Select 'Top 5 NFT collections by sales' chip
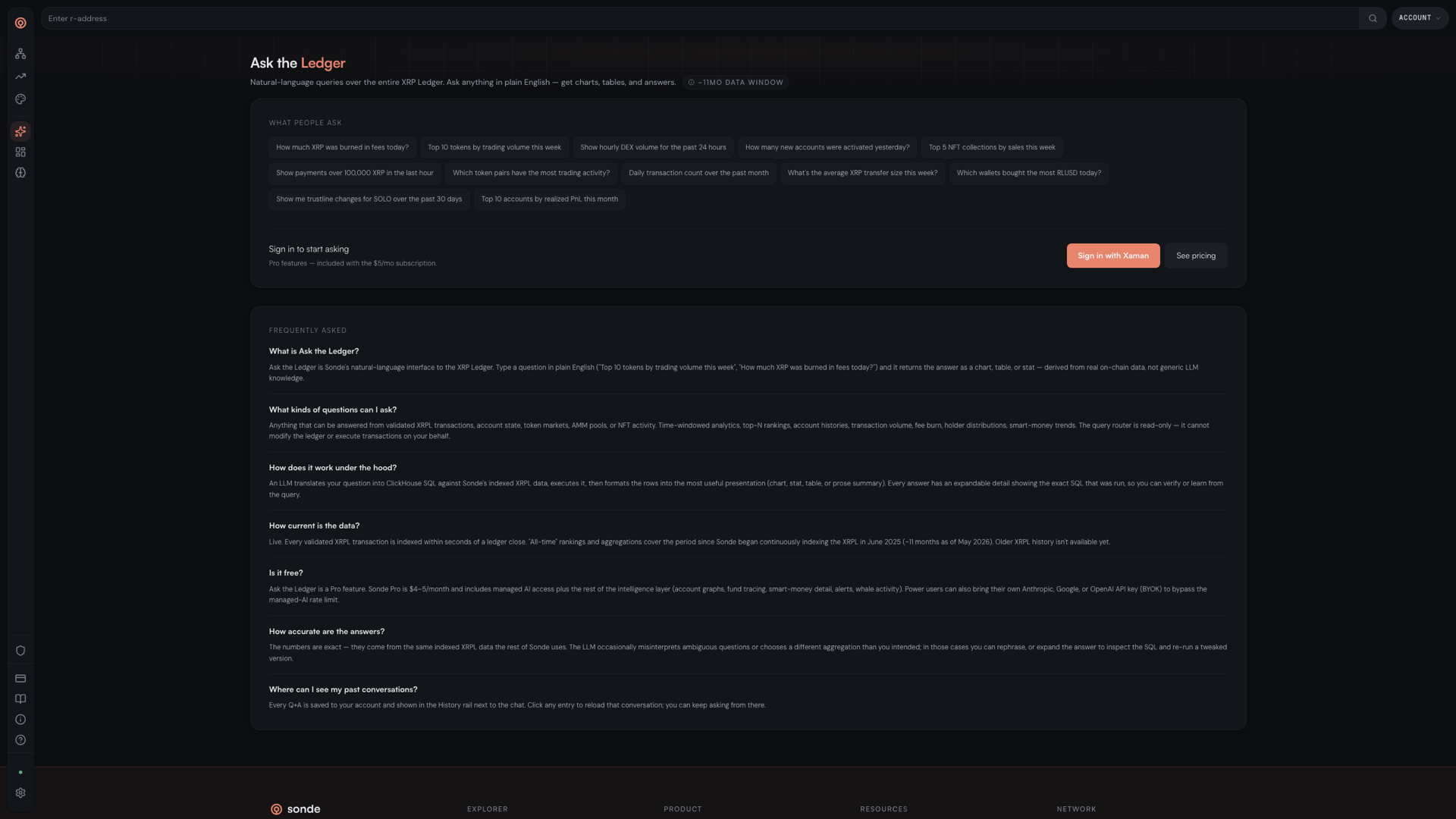The height and width of the screenshot is (819, 1456). [x=992, y=147]
